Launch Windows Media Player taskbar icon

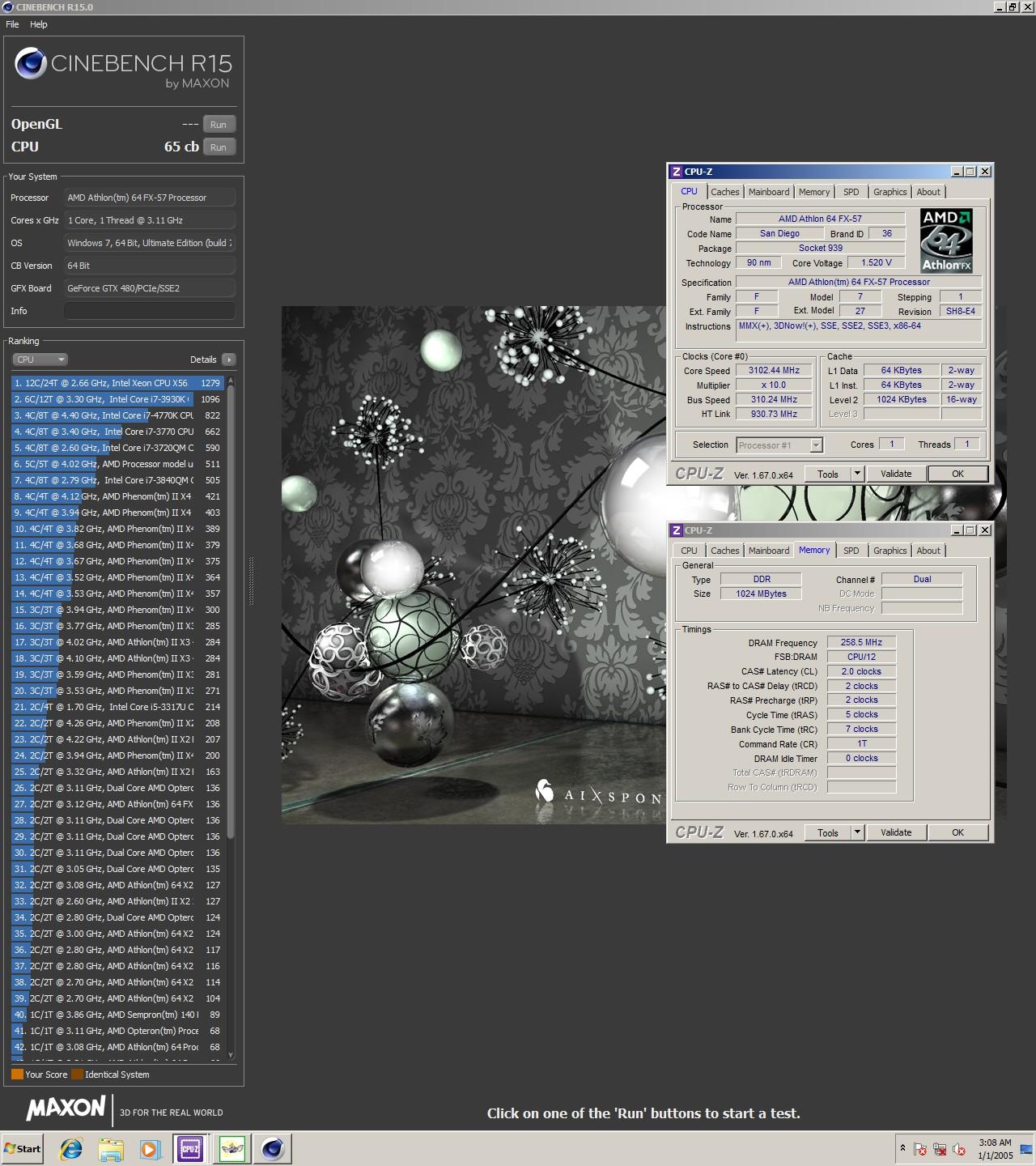150,1148
